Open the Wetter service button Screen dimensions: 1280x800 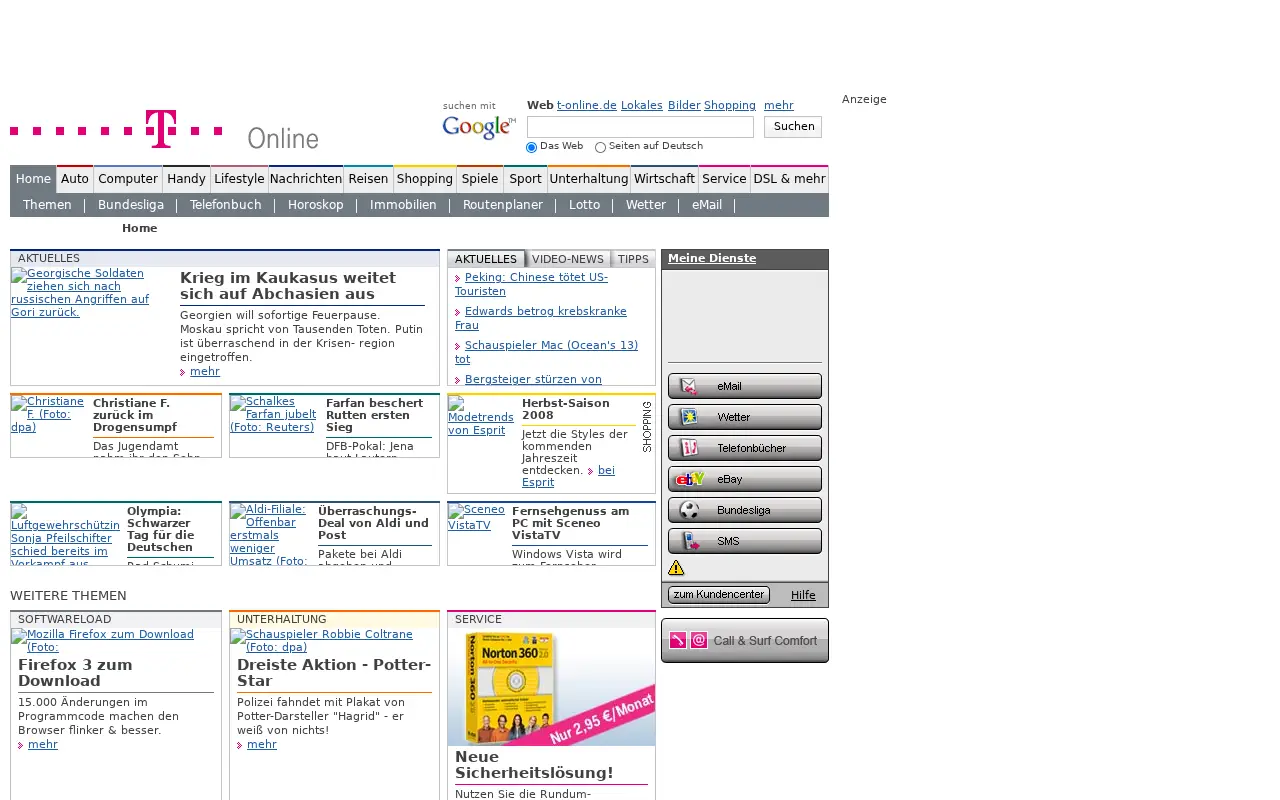pyautogui.click(x=745, y=417)
